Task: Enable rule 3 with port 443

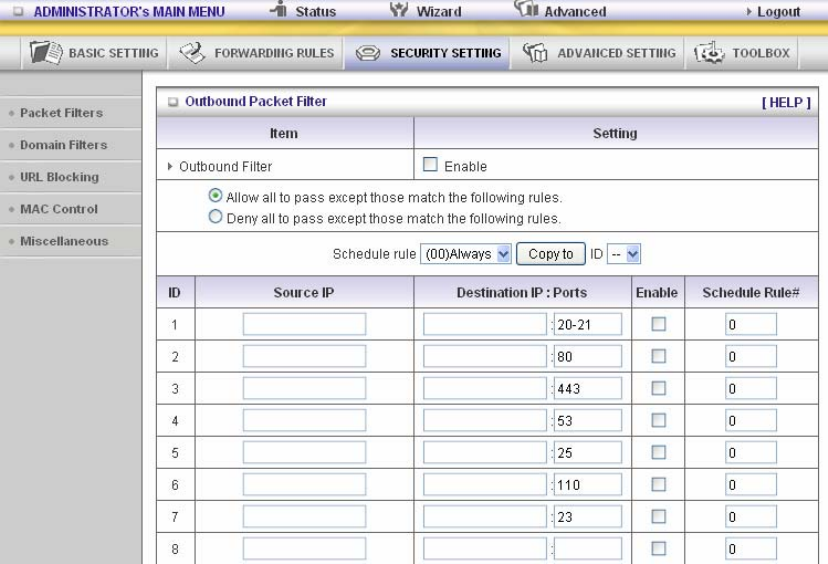Action: [x=658, y=388]
